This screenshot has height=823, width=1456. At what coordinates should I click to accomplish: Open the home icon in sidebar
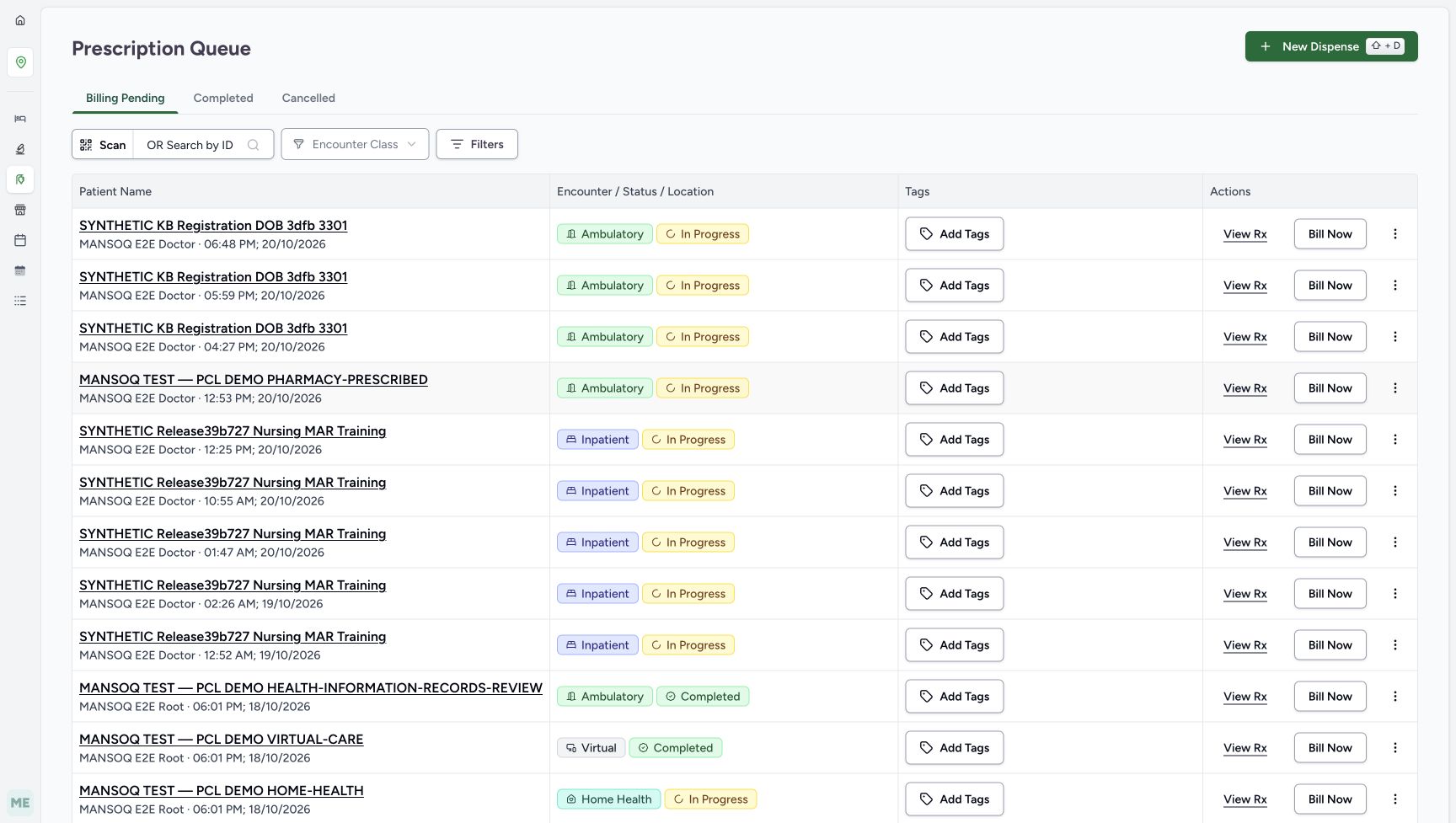(x=20, y=20)
